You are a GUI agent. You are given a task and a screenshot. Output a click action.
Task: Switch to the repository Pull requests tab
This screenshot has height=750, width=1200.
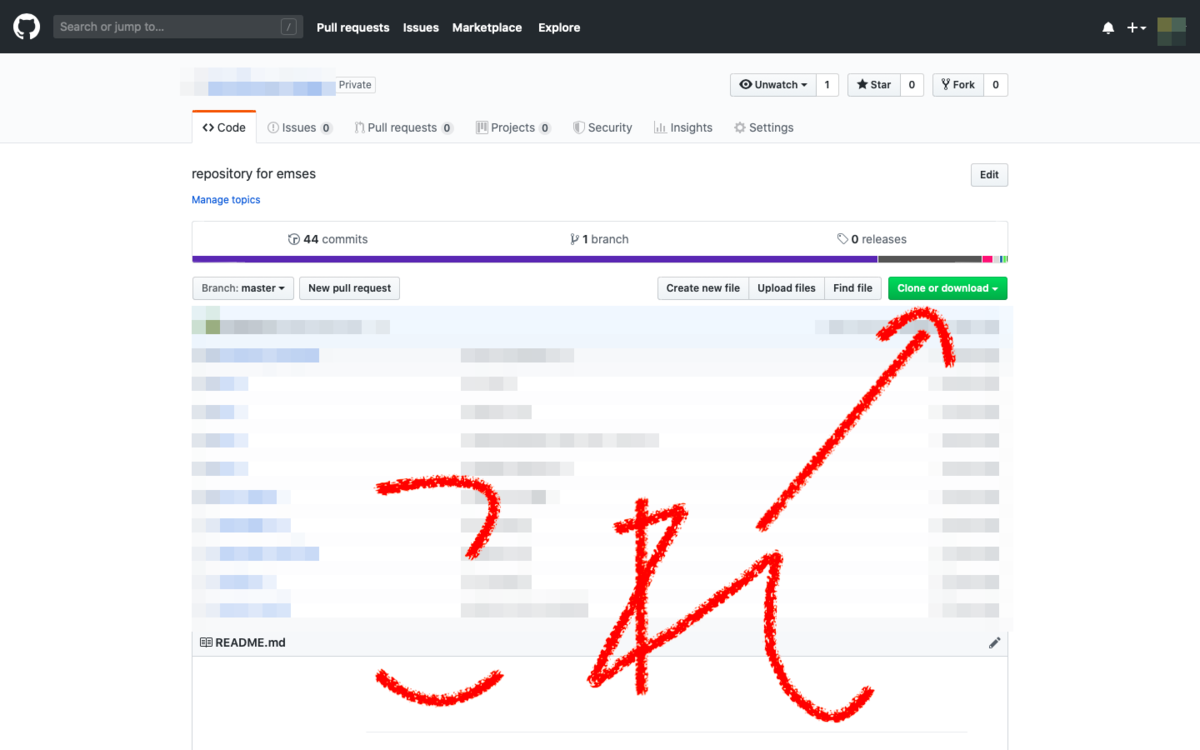tap(403, 128)
